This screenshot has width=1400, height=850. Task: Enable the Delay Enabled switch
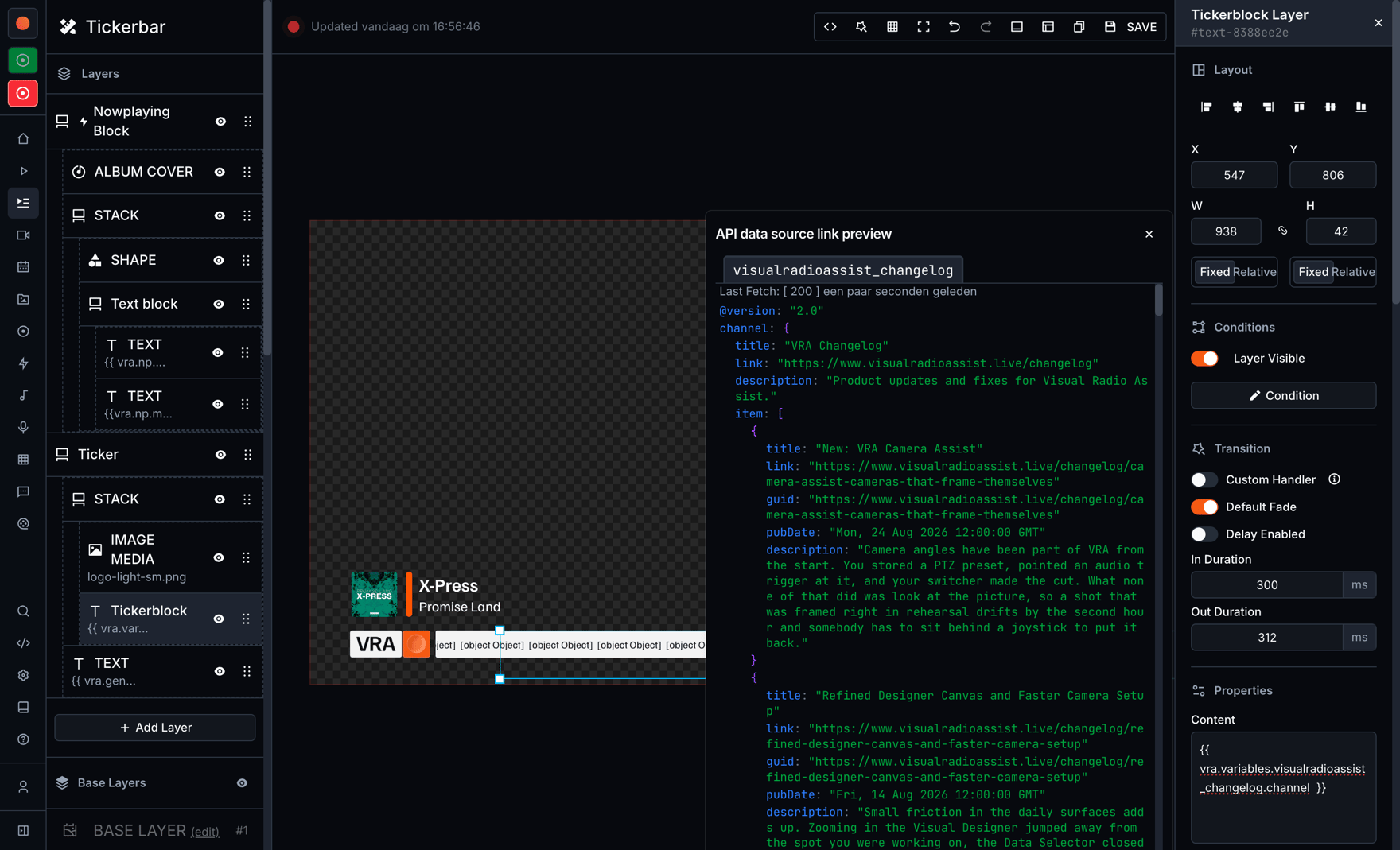click(1204, 534)
